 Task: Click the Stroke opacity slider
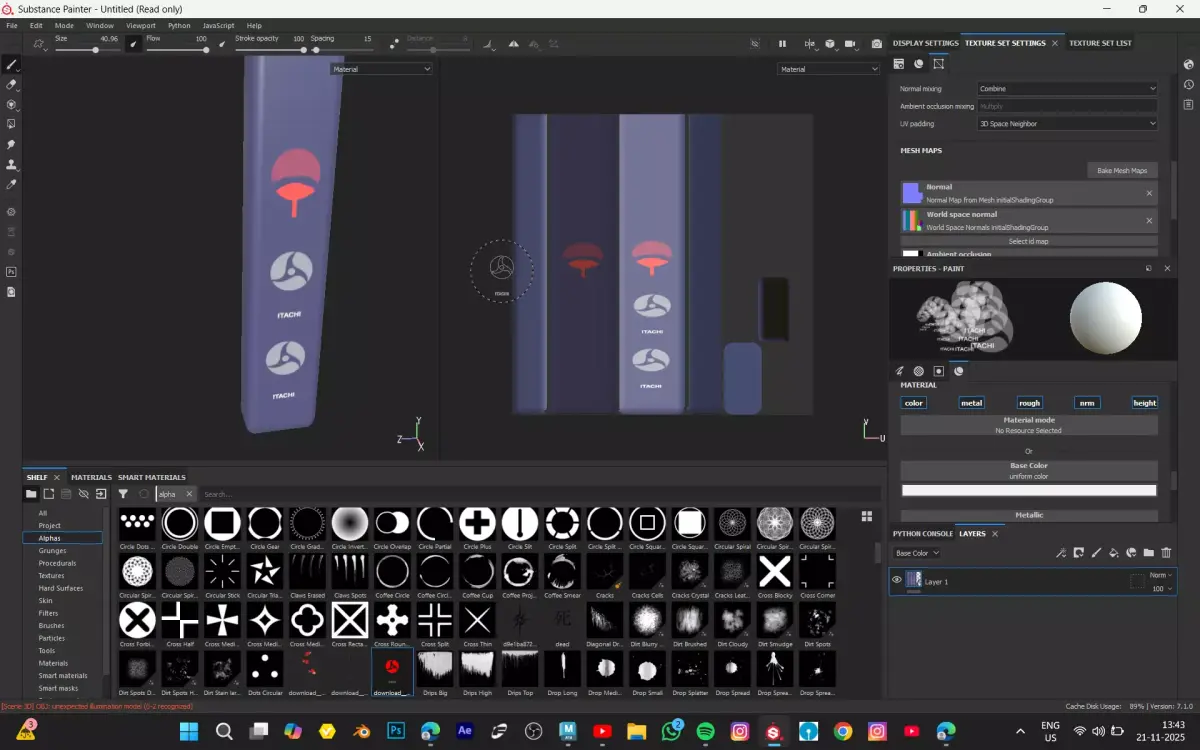tap(270, 50)
